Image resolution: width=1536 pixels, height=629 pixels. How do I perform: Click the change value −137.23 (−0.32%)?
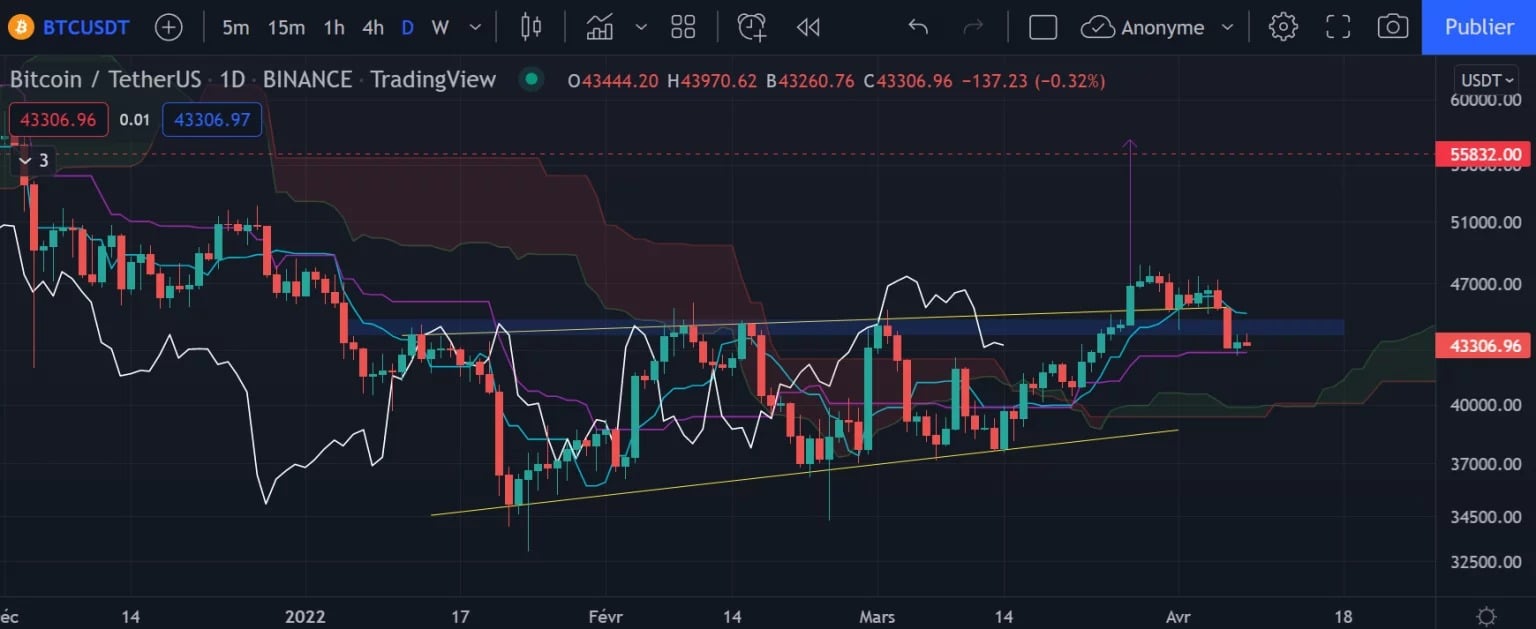1033,81
